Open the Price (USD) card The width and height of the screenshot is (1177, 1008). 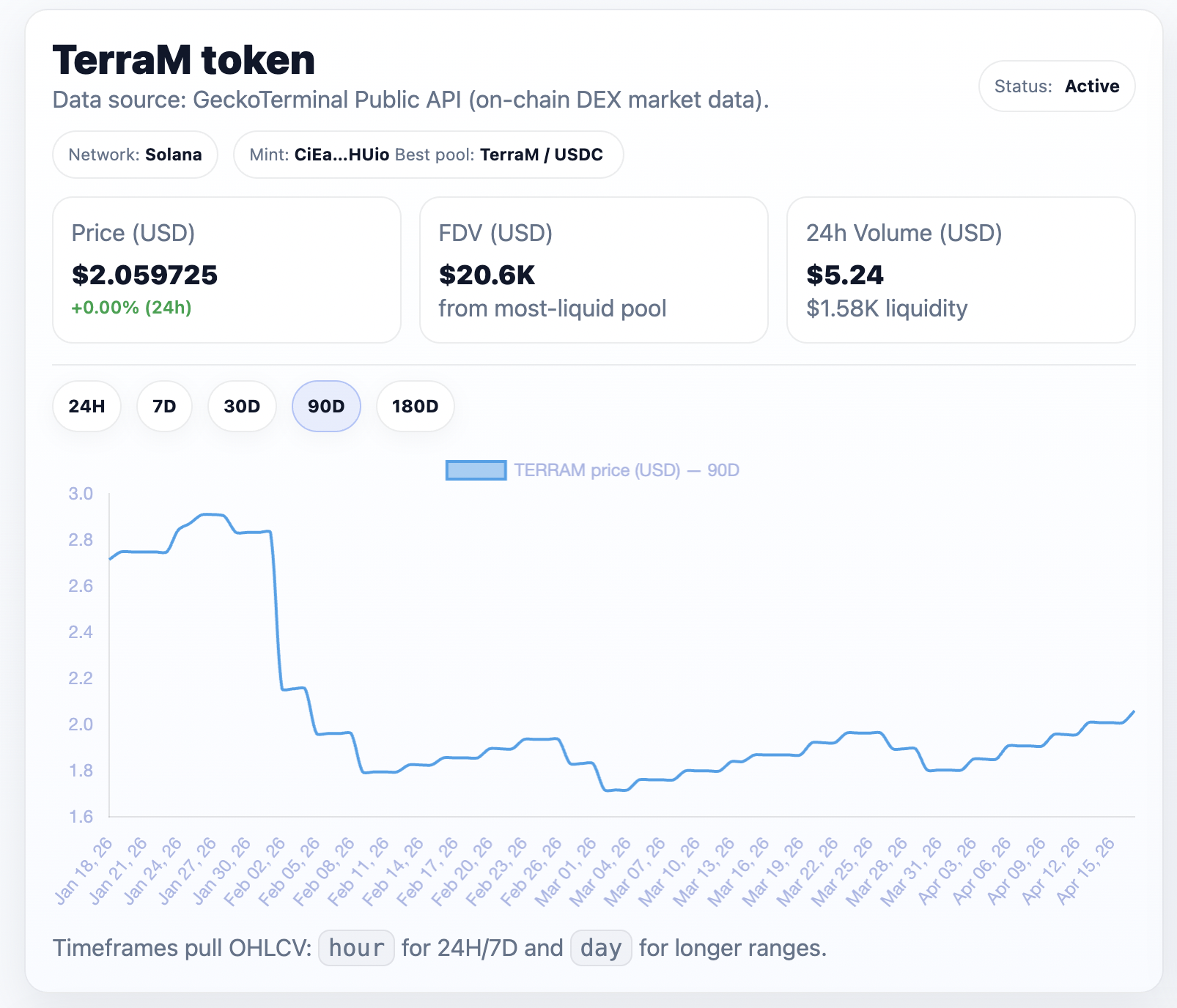[226, 270]
